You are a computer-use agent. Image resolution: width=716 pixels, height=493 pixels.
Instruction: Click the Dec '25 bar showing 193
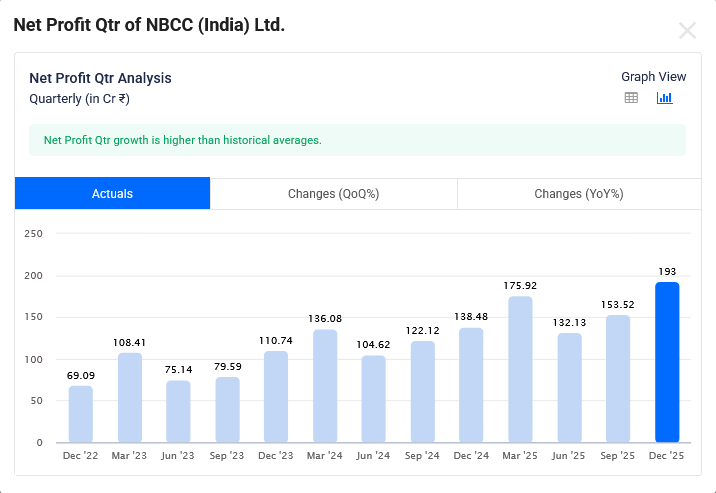[x=667, y=362]
